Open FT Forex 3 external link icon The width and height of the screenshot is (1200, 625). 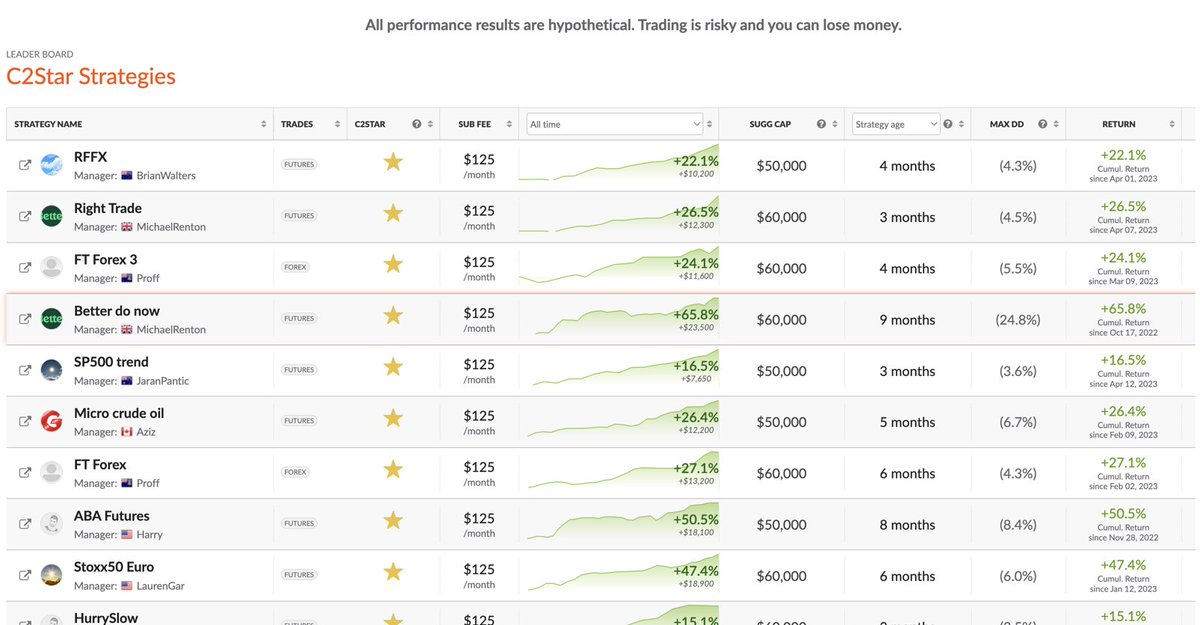(25, 268)
